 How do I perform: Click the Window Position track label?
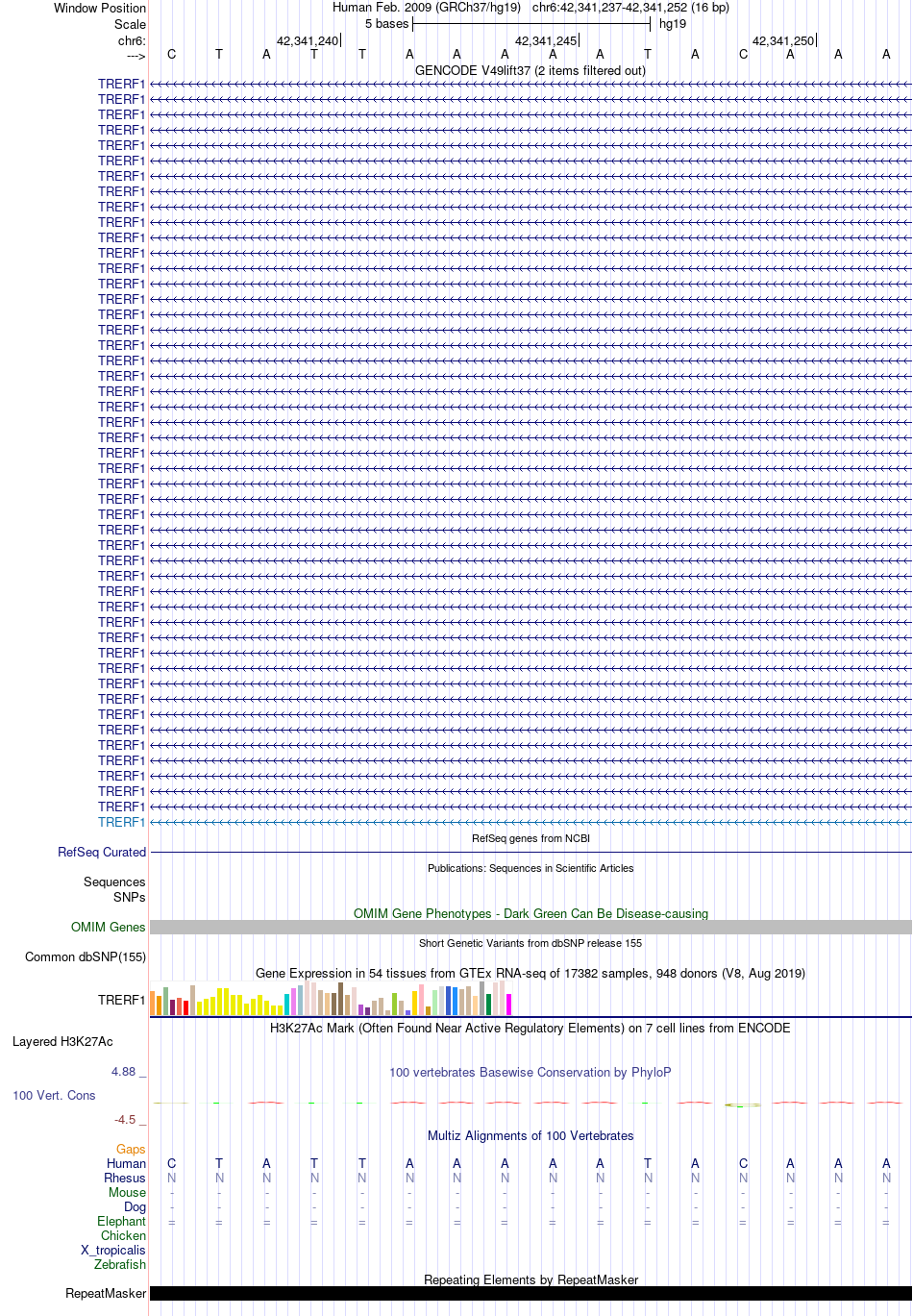point(100,8)
